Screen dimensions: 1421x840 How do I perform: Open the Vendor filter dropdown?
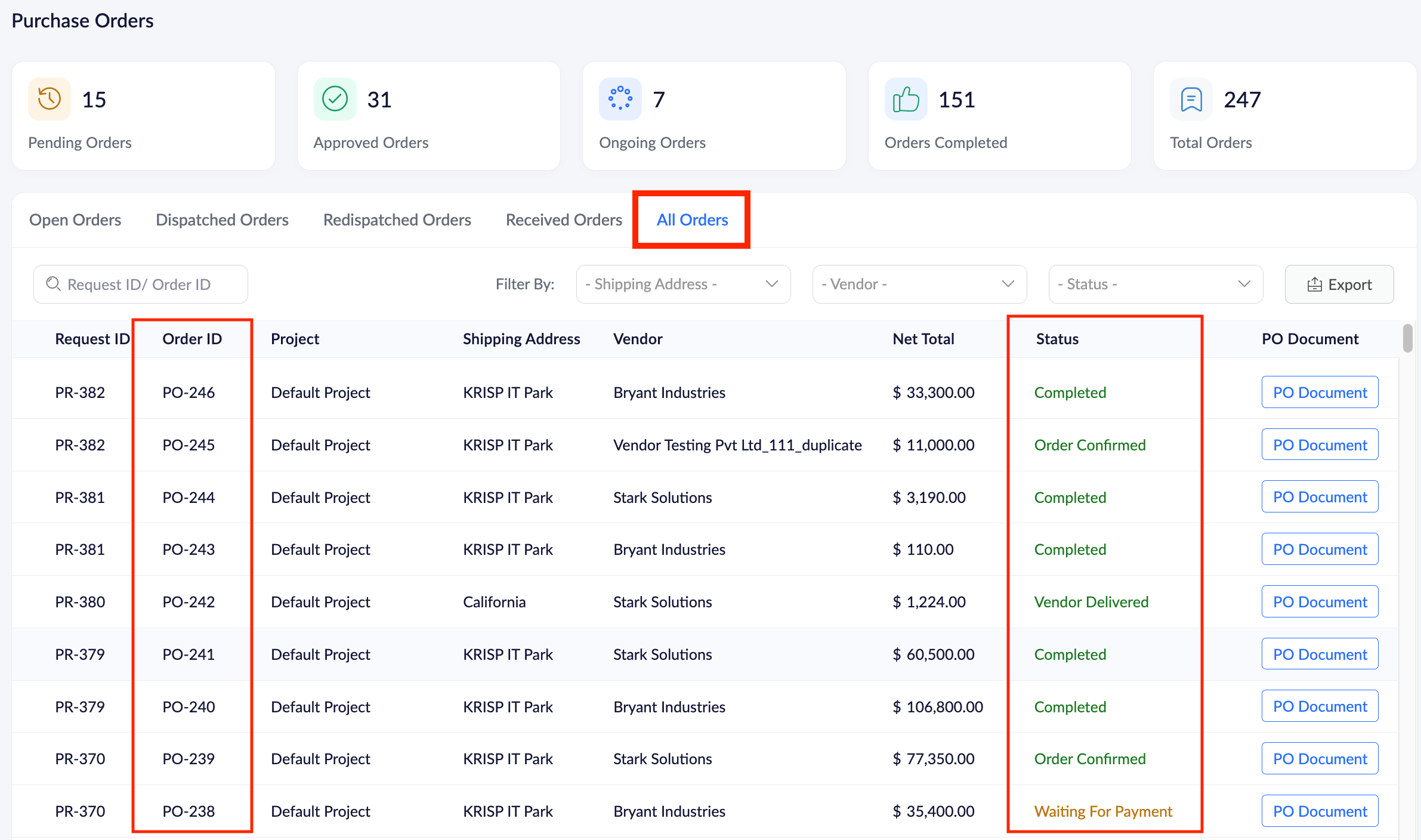[919, 284]
